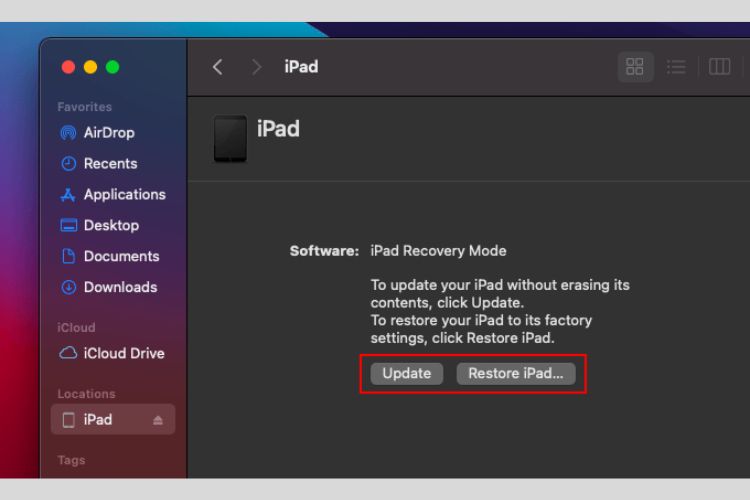Open iCloud Drive in the sidebar
This screenshot has width=750, height=500.
coord(124,354)
